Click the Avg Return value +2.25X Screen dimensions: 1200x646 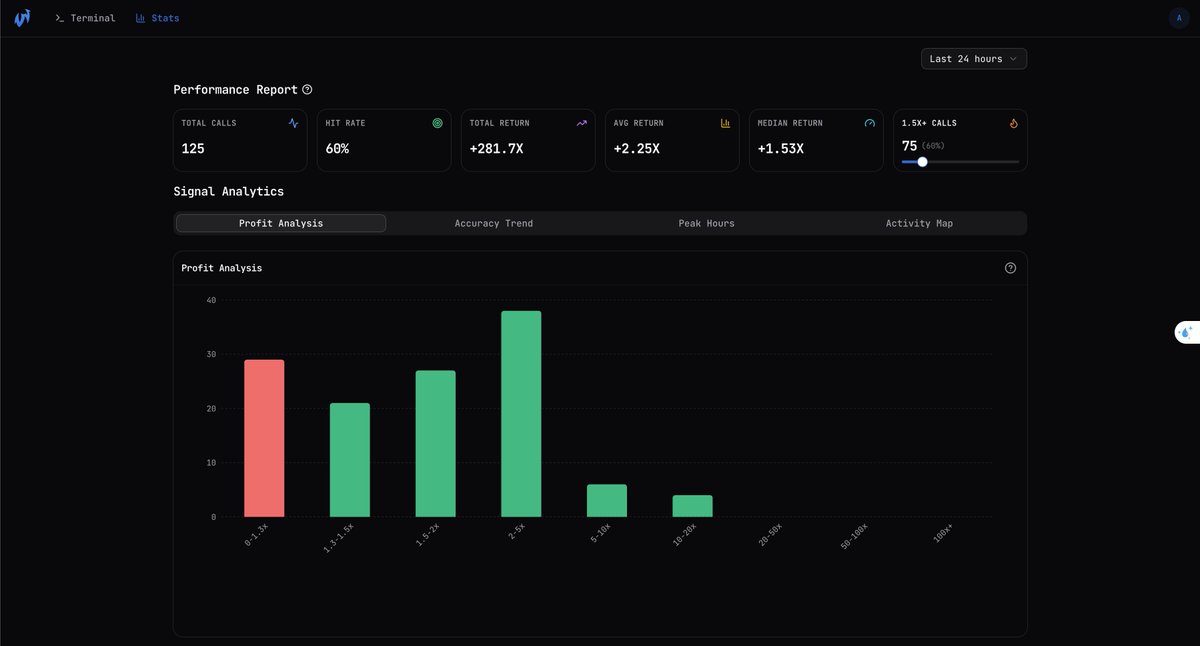636,148
